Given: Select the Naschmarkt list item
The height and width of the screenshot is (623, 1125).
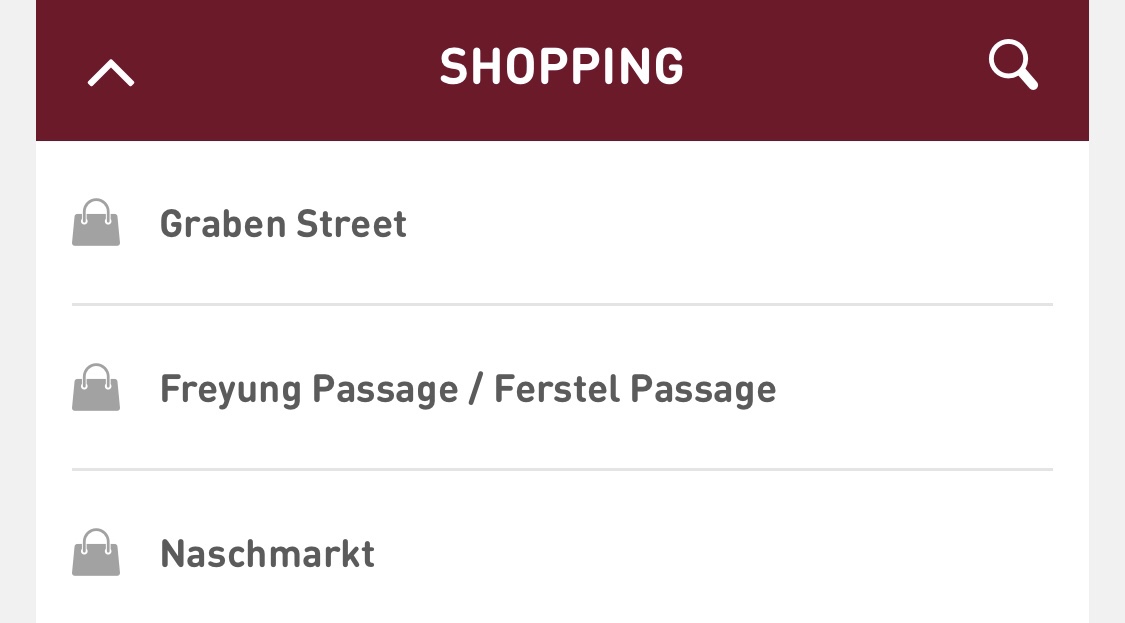Looking at the screenshot, I should tap(562, 548).
